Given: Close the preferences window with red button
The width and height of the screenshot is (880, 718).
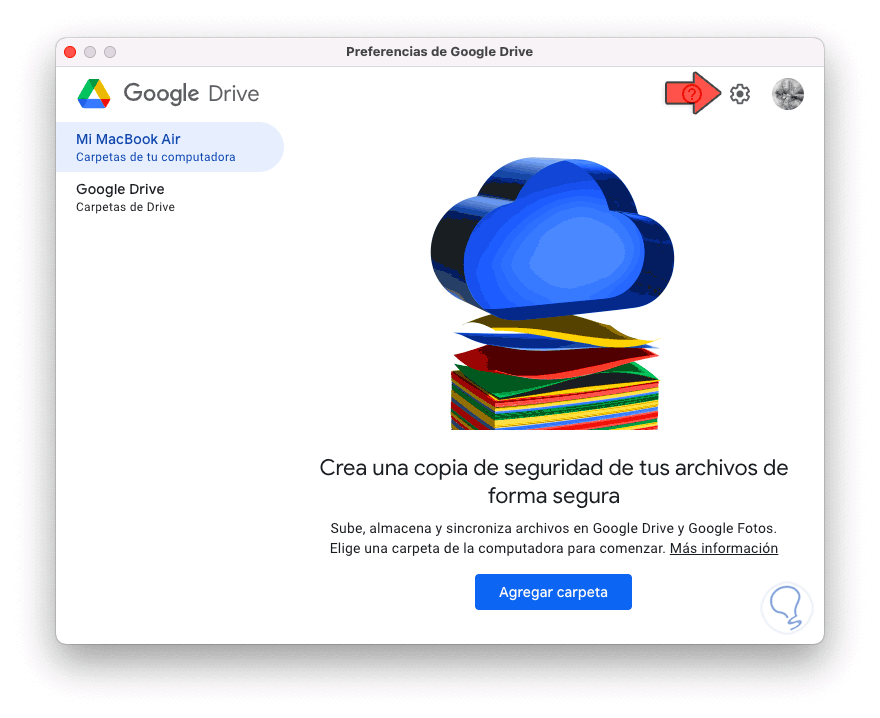Looking at the screenshot, I should click(70, 52).
